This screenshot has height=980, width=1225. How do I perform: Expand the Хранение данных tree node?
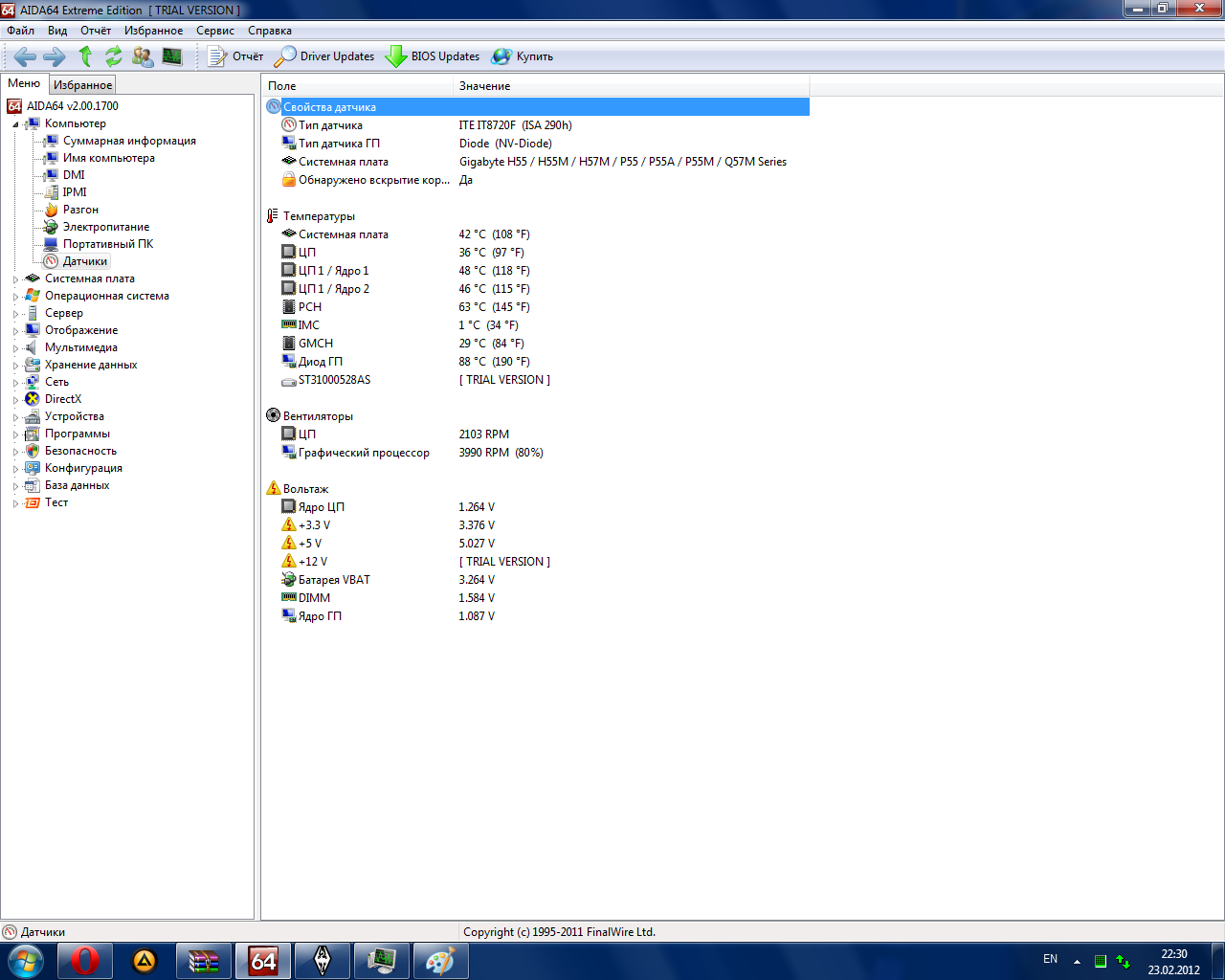pos(15,366)
